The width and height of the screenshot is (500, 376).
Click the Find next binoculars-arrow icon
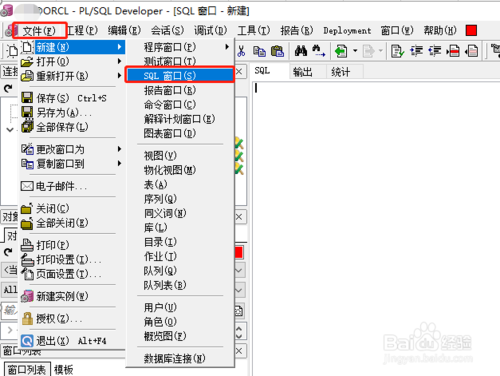coord(318,51)
